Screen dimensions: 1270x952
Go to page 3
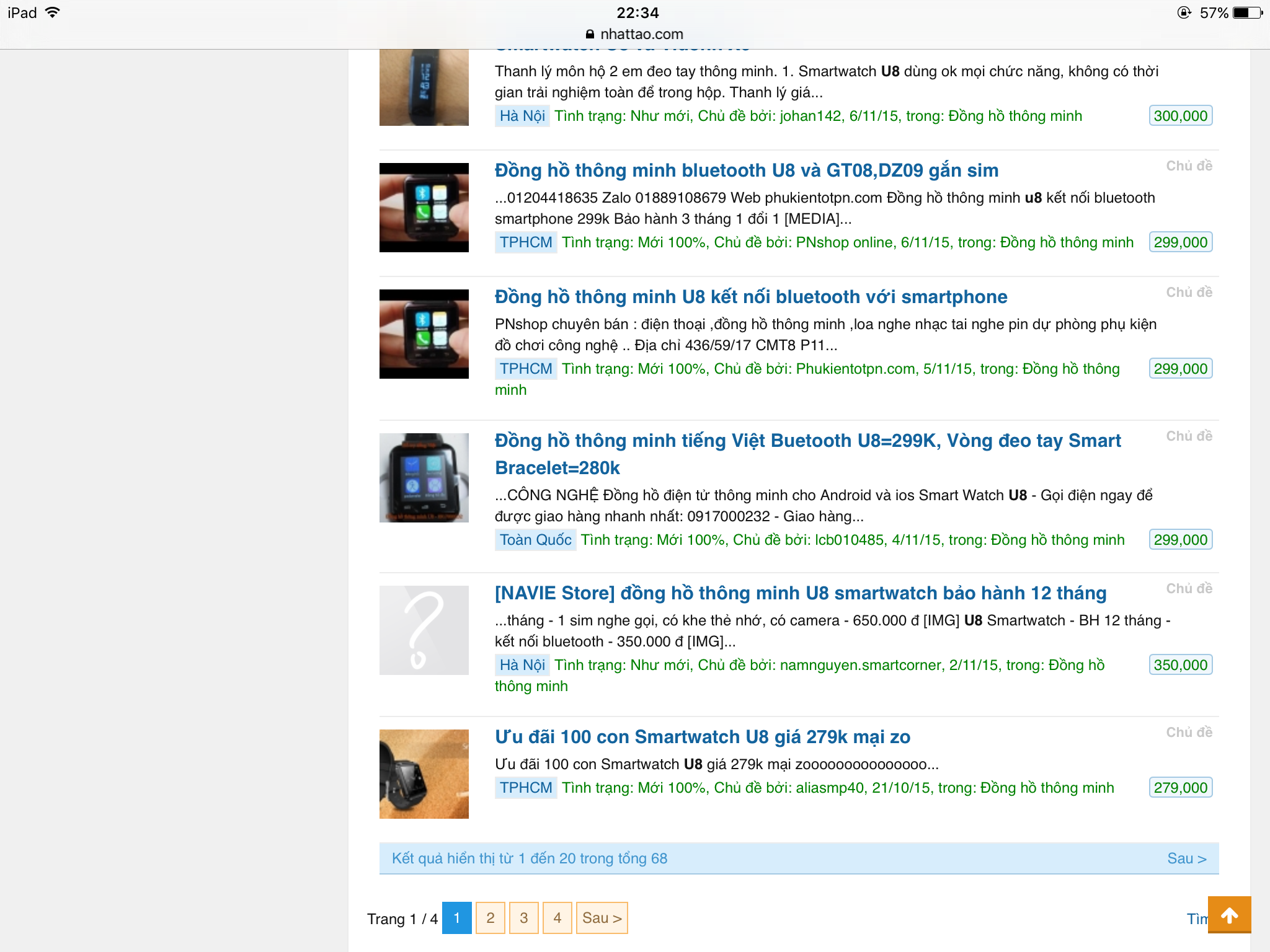[x=524, y=918]
